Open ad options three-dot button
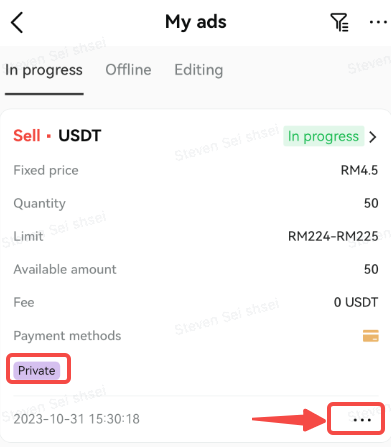Image resolution: width=391 pixels, height=447 pixels. click(362, 420)
